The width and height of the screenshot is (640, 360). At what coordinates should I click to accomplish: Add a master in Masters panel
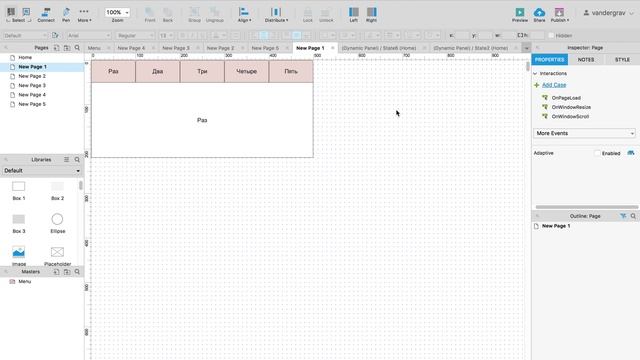tap(56, 272)
